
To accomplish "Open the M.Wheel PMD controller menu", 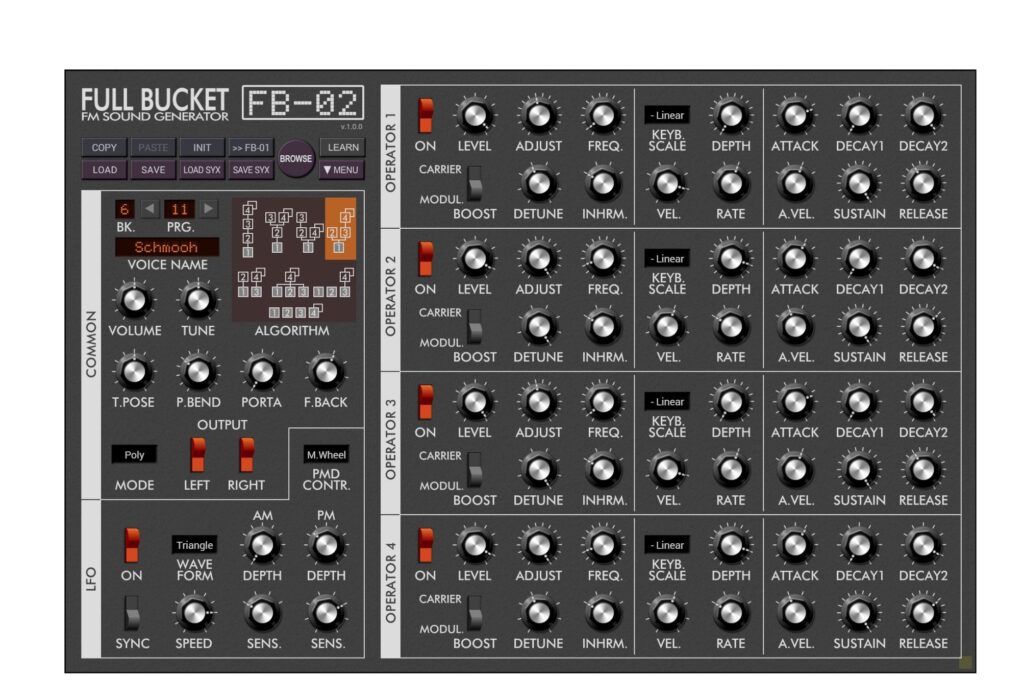I will [326, 455].
